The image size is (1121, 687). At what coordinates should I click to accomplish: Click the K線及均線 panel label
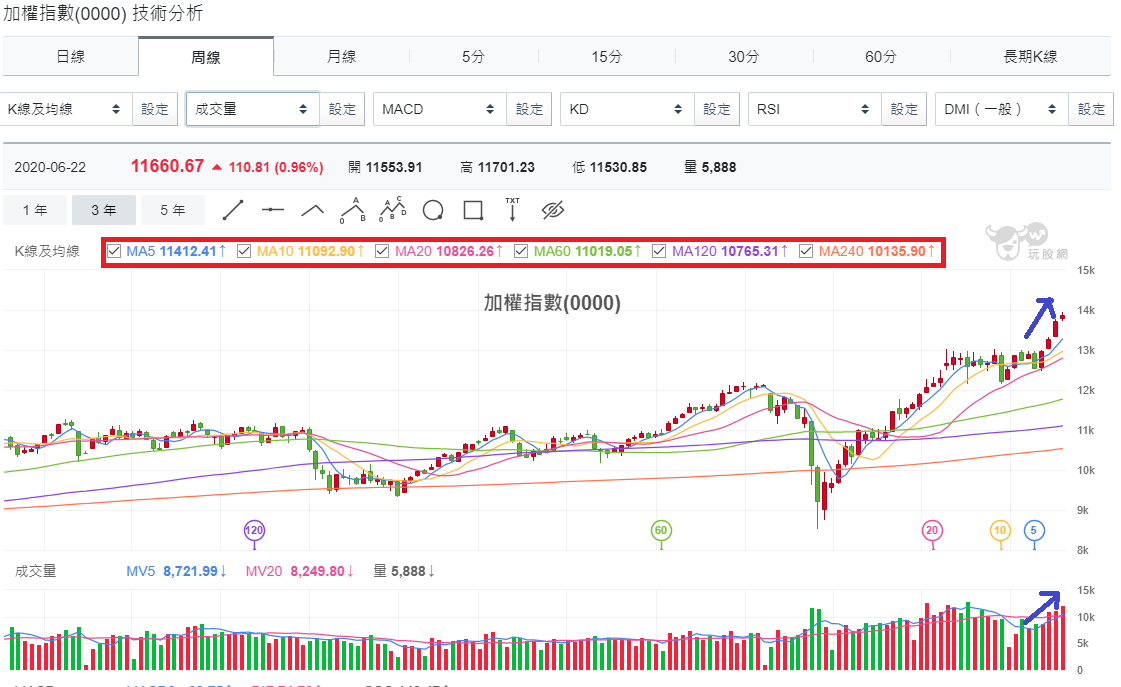pyautogui.click(x=47, y=251)
